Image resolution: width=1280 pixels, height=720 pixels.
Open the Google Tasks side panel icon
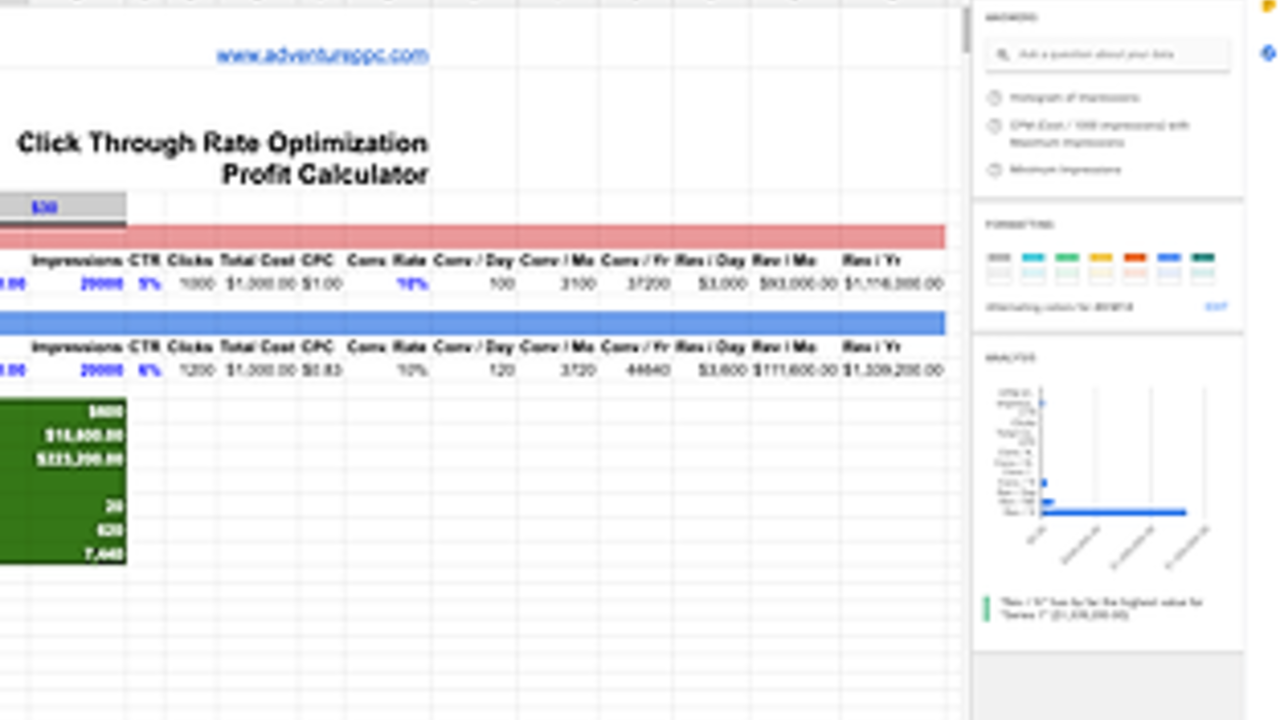[x=1269, y=54]
